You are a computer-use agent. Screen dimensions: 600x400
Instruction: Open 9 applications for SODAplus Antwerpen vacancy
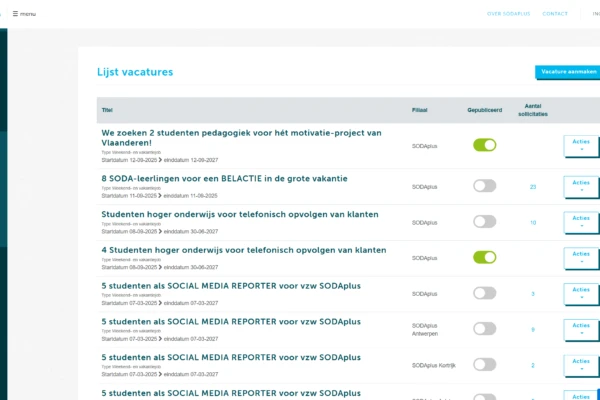(x=533, y=329)
